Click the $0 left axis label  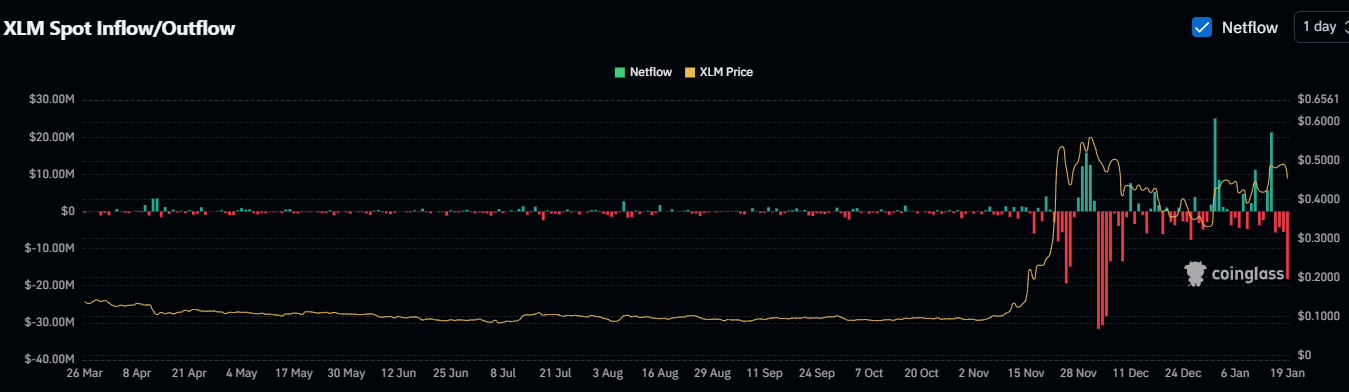[x=68, y=211]
